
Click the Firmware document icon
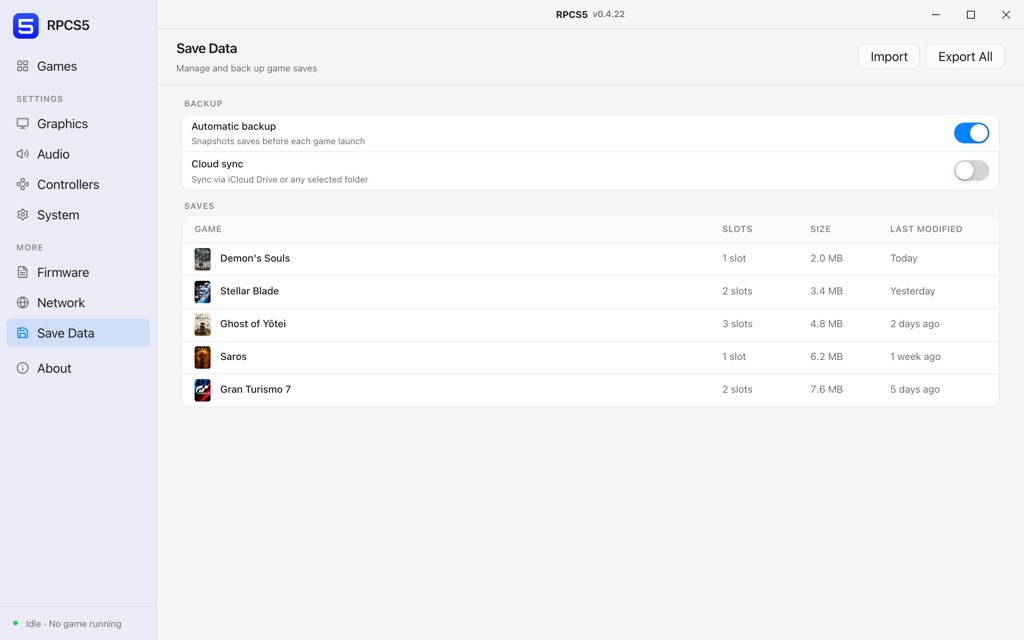tap(23, 272)
